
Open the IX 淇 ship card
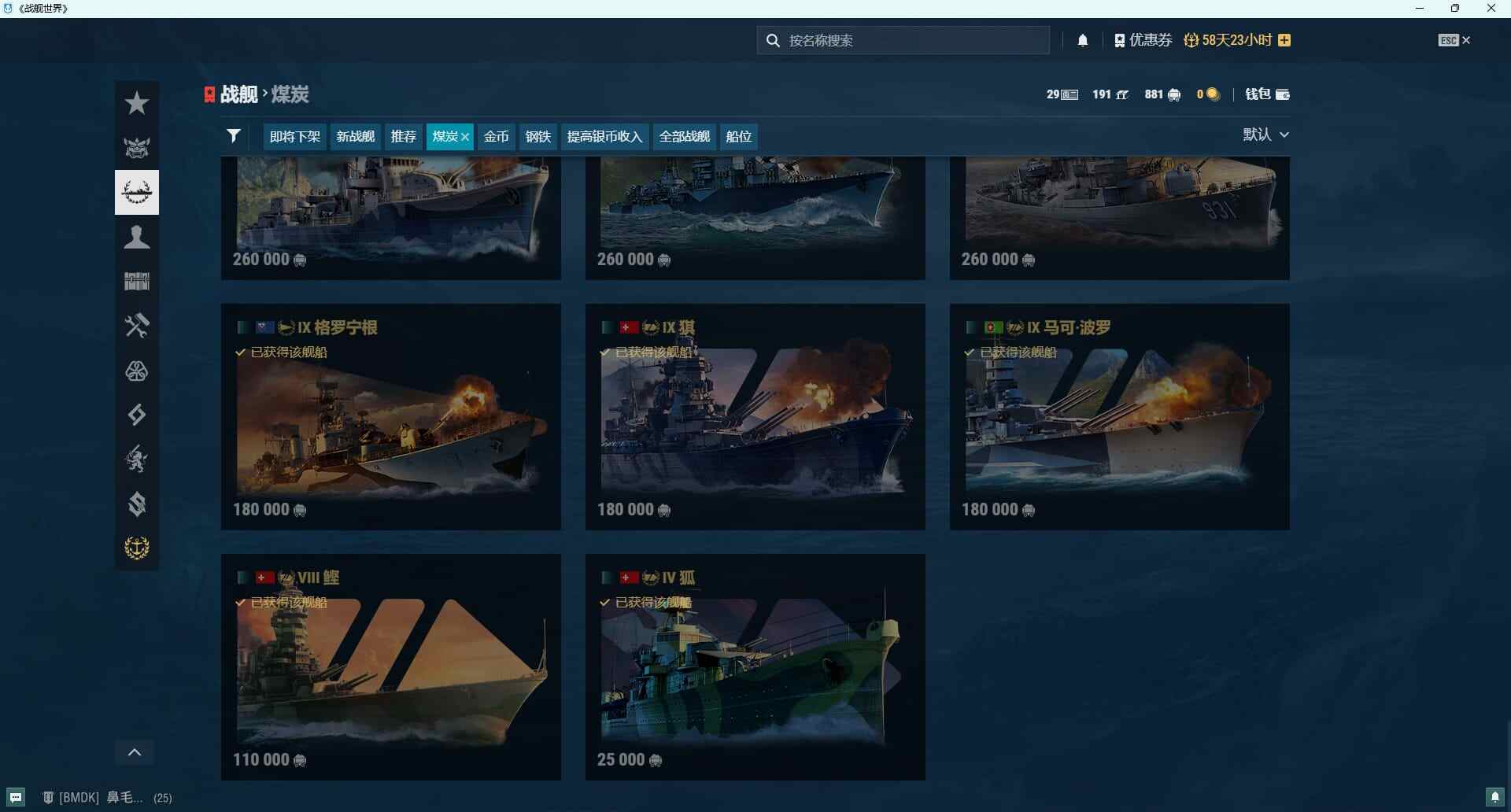pos(755,416)
